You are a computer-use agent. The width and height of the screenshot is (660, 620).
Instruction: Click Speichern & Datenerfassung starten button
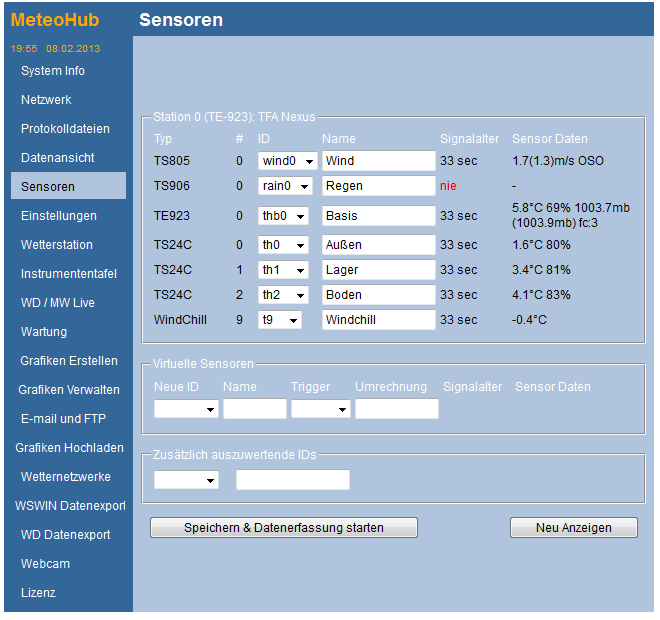click(x=283, y=528)
